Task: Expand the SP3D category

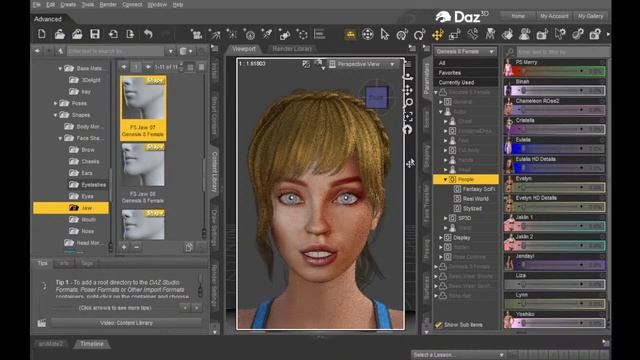Action: (445, 218)
